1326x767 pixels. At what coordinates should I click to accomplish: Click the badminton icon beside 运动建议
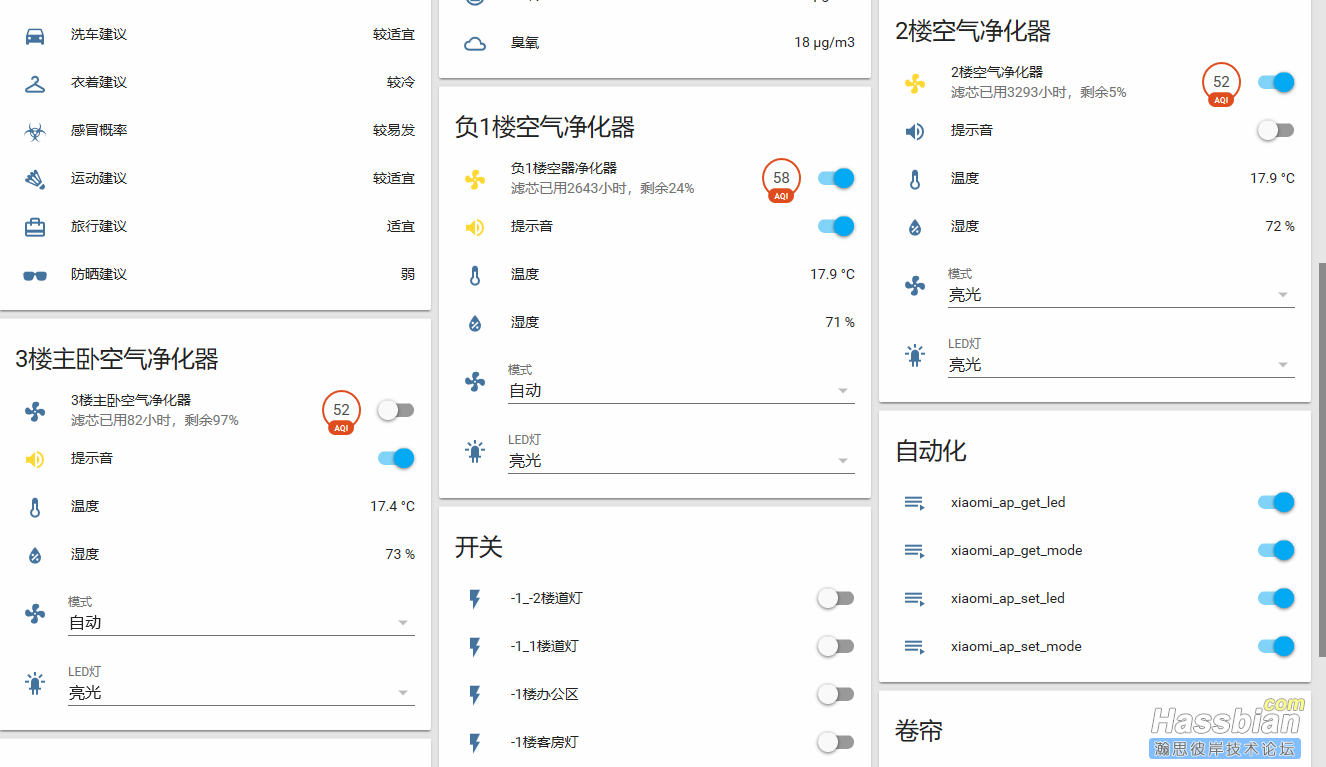(35, 179)
